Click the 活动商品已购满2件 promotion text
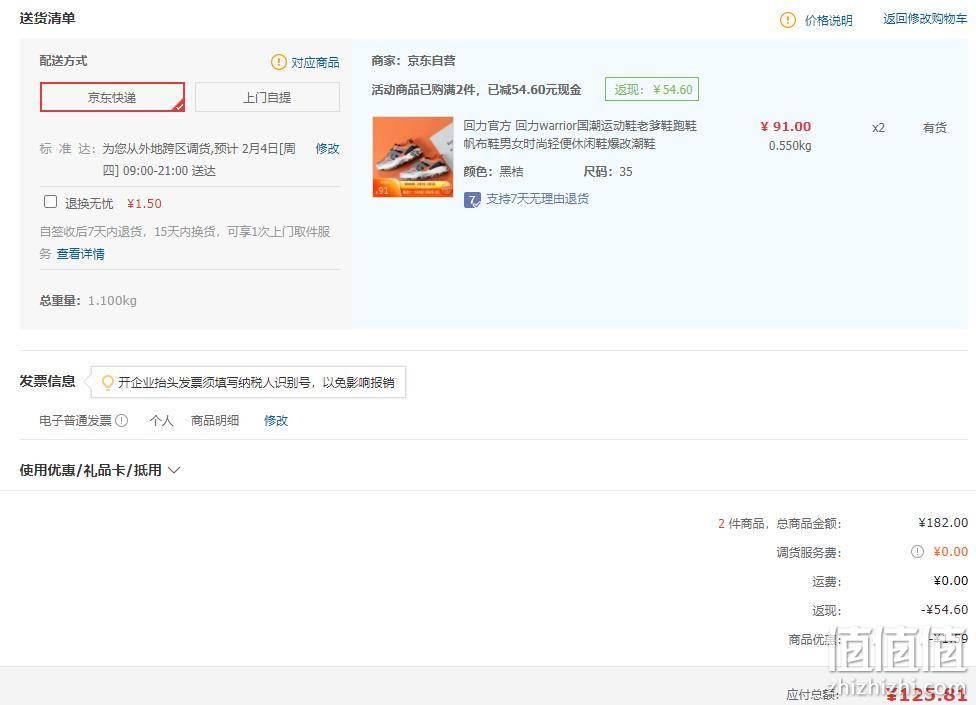Image resolution: width=976 pixels, height=705 pixels. [x=476, y=90]
